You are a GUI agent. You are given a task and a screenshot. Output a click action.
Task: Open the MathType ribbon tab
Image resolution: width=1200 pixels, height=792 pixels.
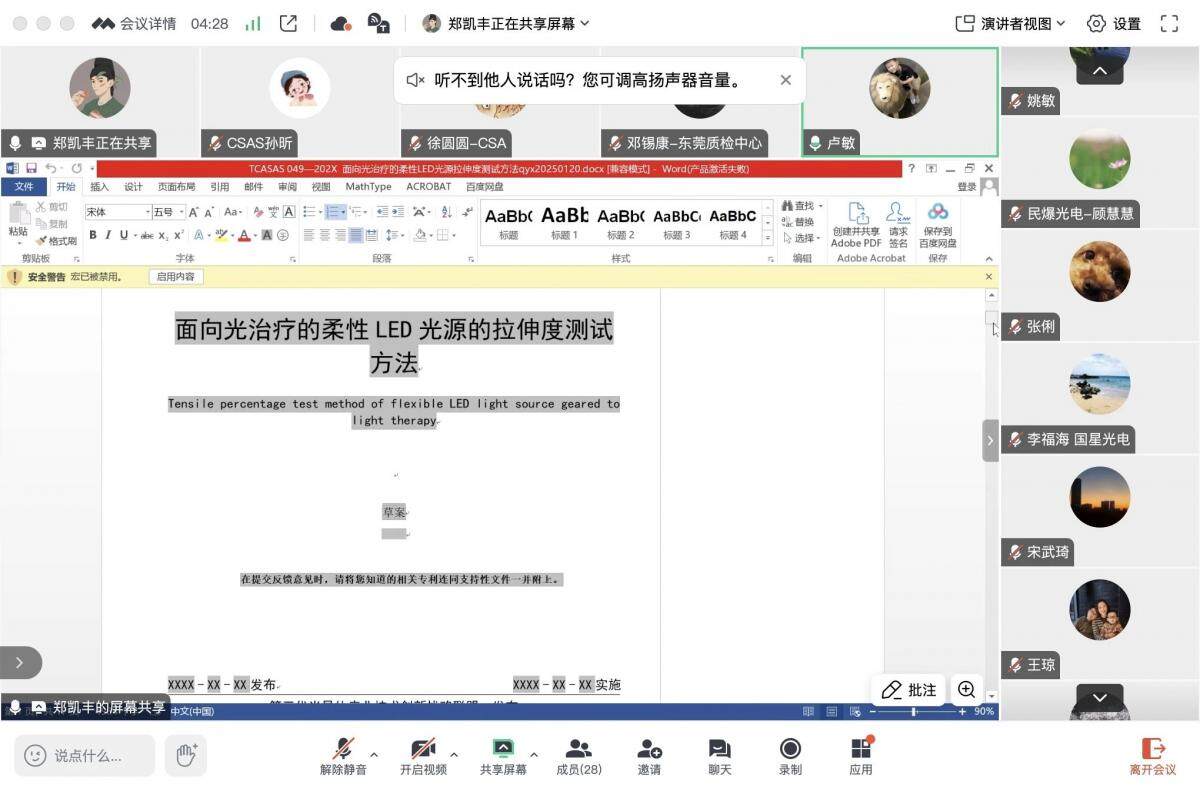(367, 186)
